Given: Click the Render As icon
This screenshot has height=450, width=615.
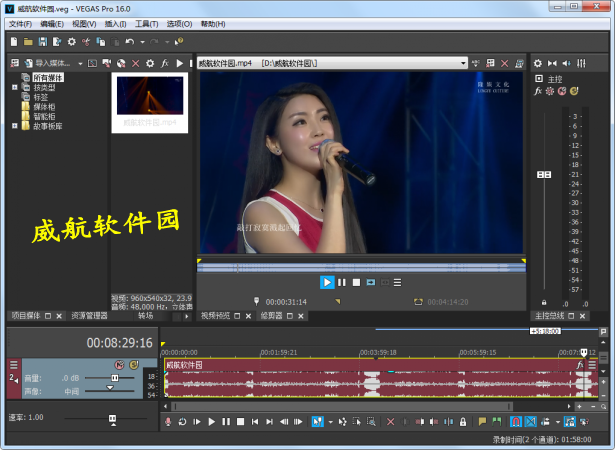Looking at the screenshot, I should pyautogui.click(x=57, y=42).
